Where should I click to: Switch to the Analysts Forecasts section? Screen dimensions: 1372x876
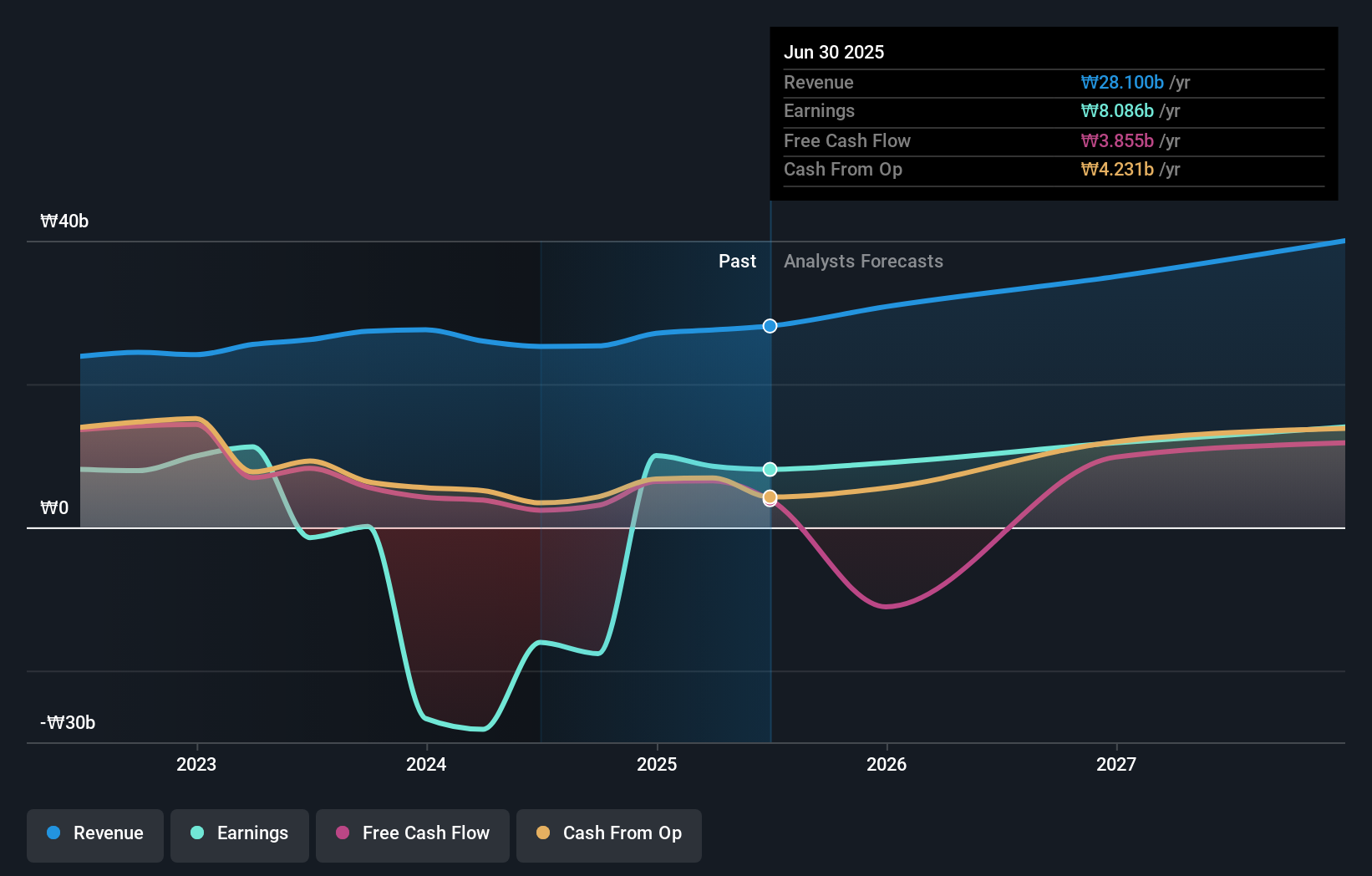coord(863,261)
